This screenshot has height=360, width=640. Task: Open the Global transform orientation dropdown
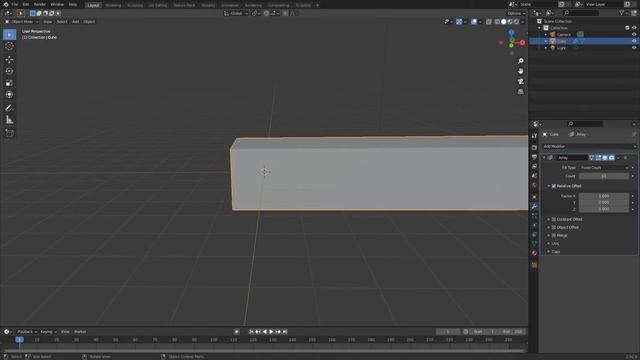click(236, 13)
